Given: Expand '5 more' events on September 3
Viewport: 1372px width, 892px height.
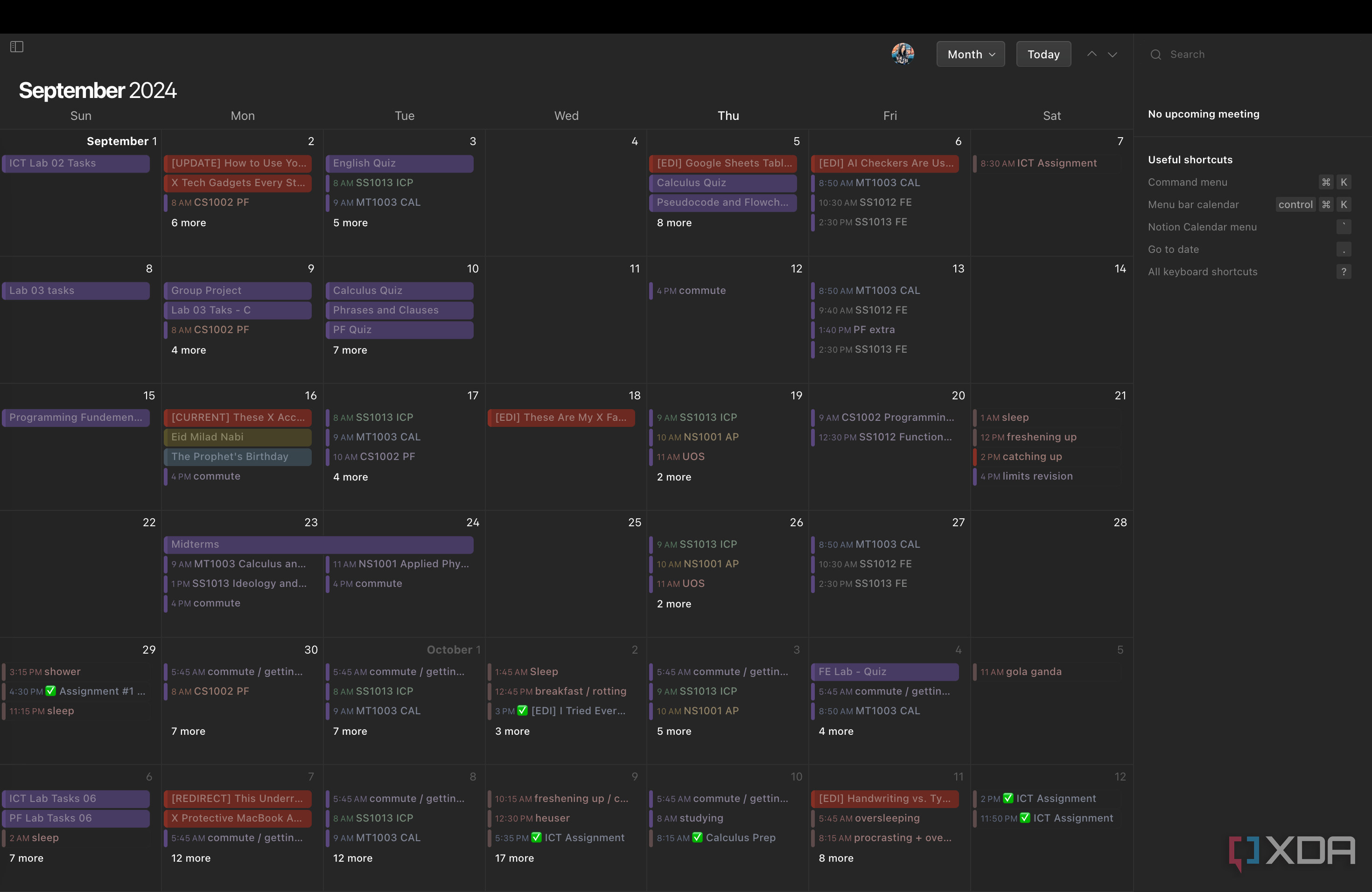Looking at the screenshot, I should coord(350,223).
